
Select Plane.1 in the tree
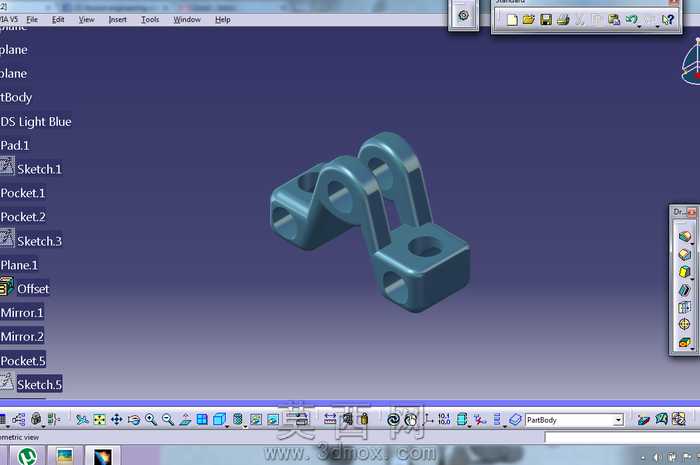click(19, 265)
